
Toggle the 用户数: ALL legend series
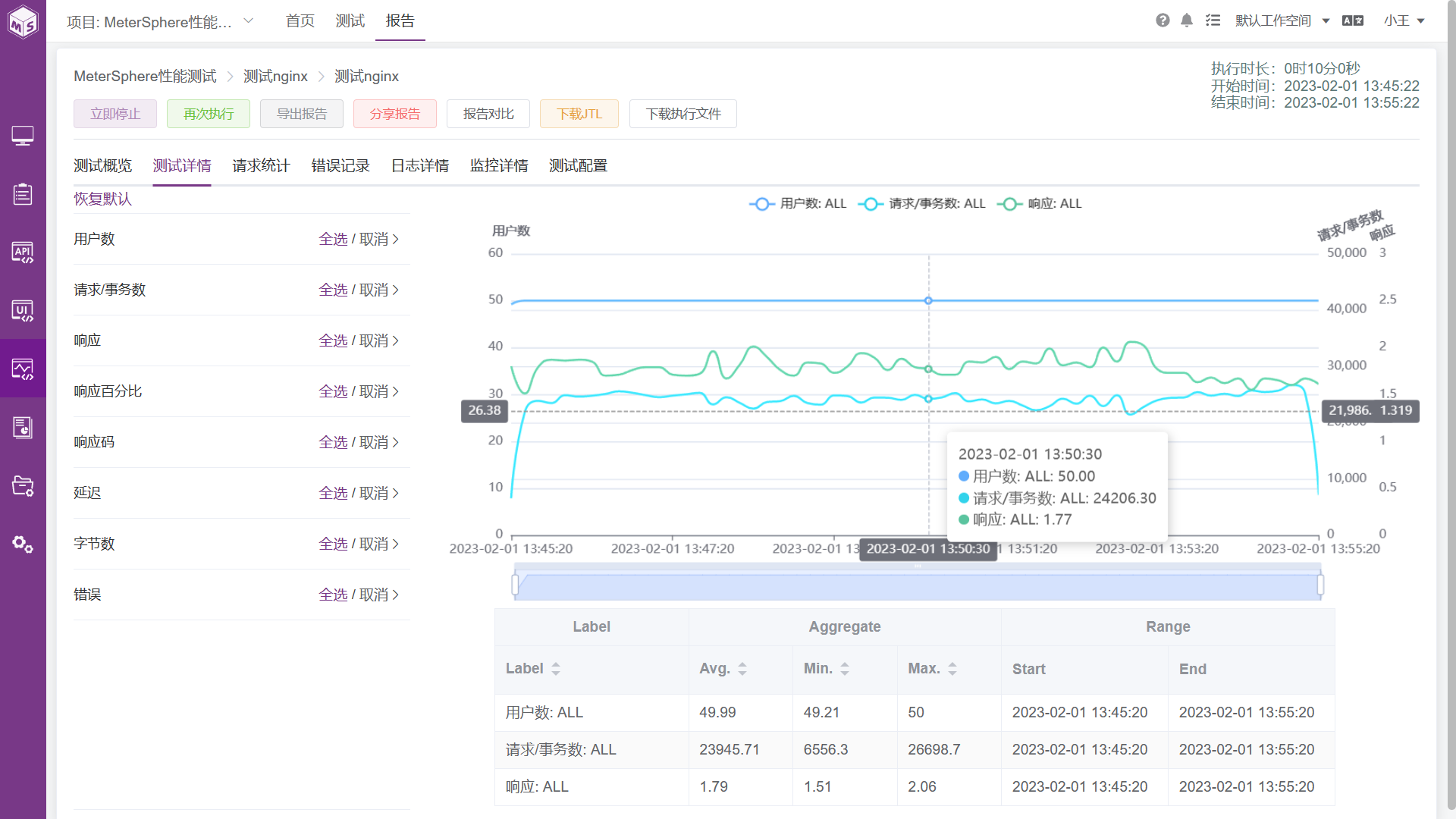pyautogui.click(x=798, y=204)
